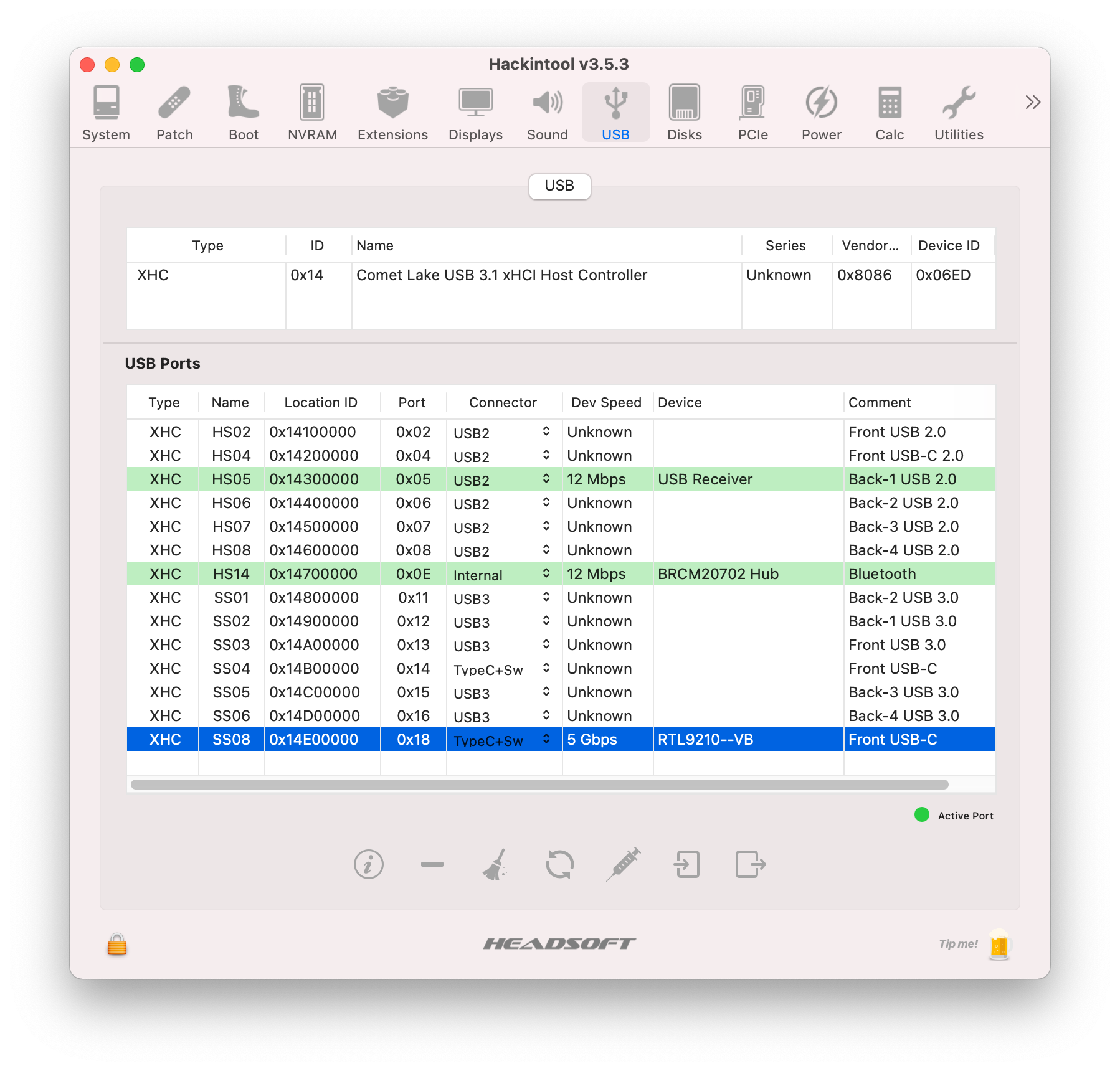The image size is (1120, 1071).
Task: Open the Boot toolbar section
Action: (243, 113)
